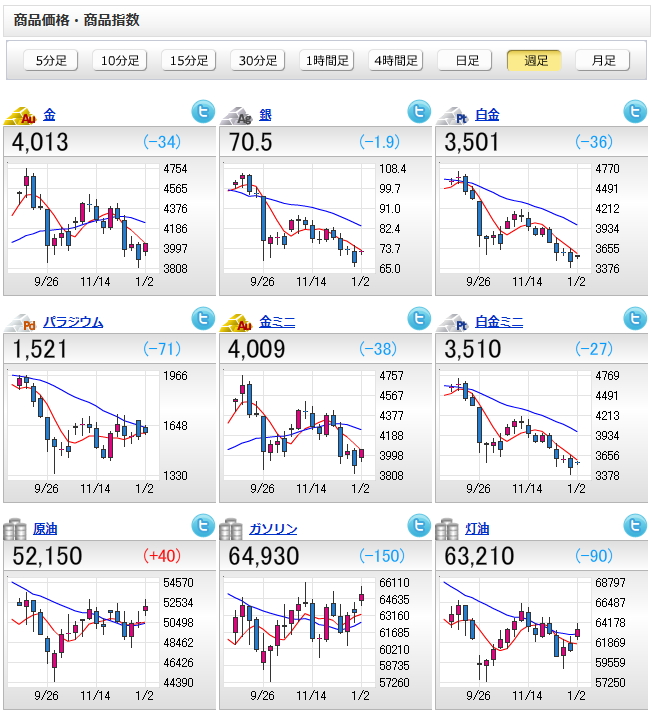This screenshot has width=651, height=718.
Task: Select the 日足 daily chart tab
Action: (466, 60)
